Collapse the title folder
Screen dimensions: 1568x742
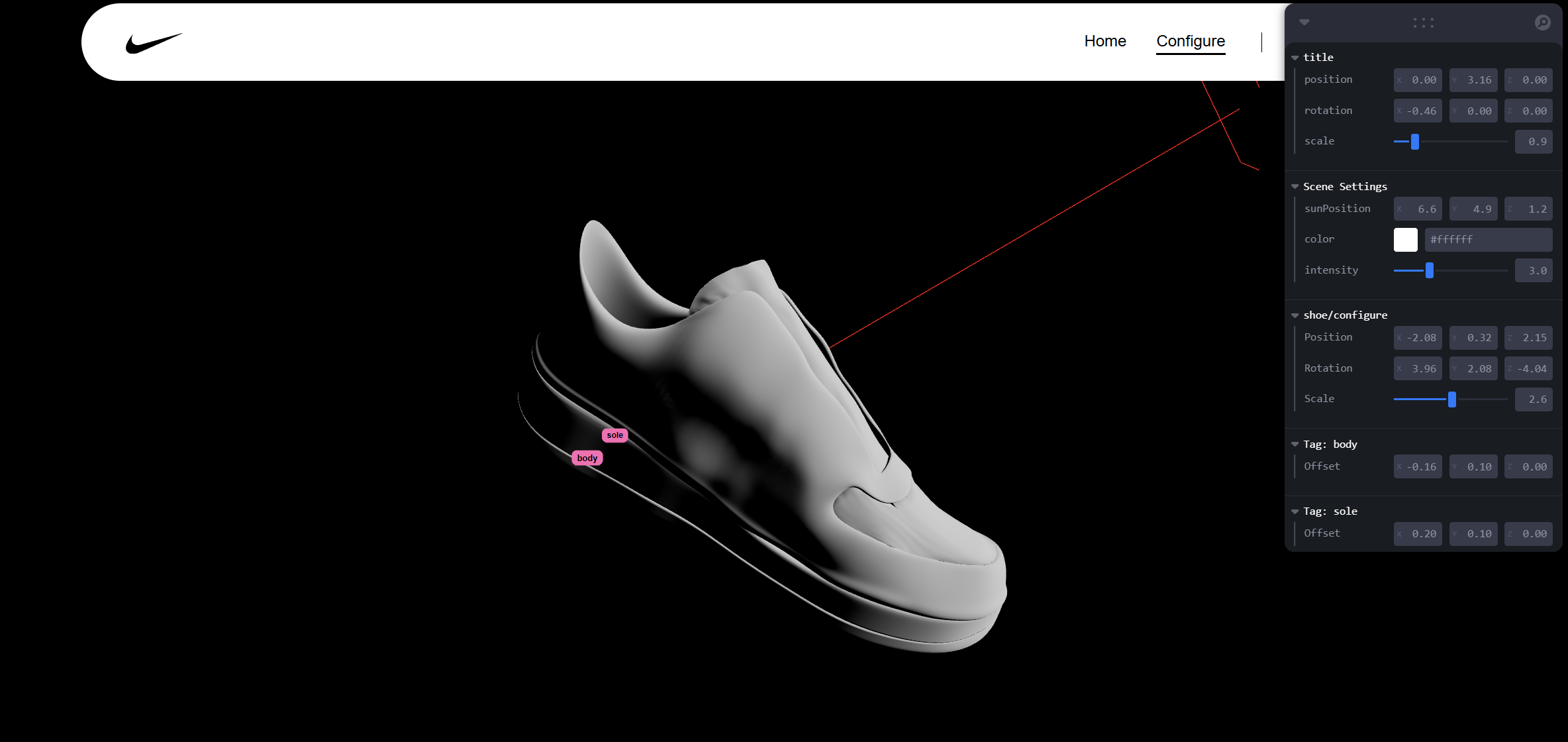pos(1295,58)
